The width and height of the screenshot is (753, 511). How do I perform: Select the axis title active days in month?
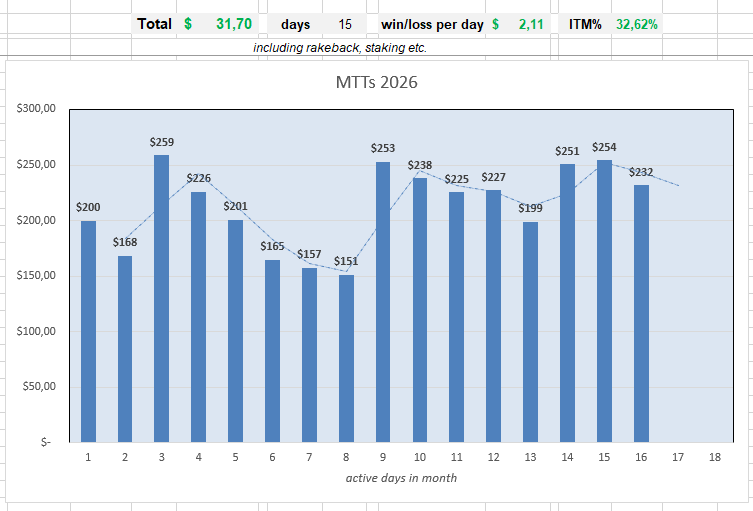401,478
